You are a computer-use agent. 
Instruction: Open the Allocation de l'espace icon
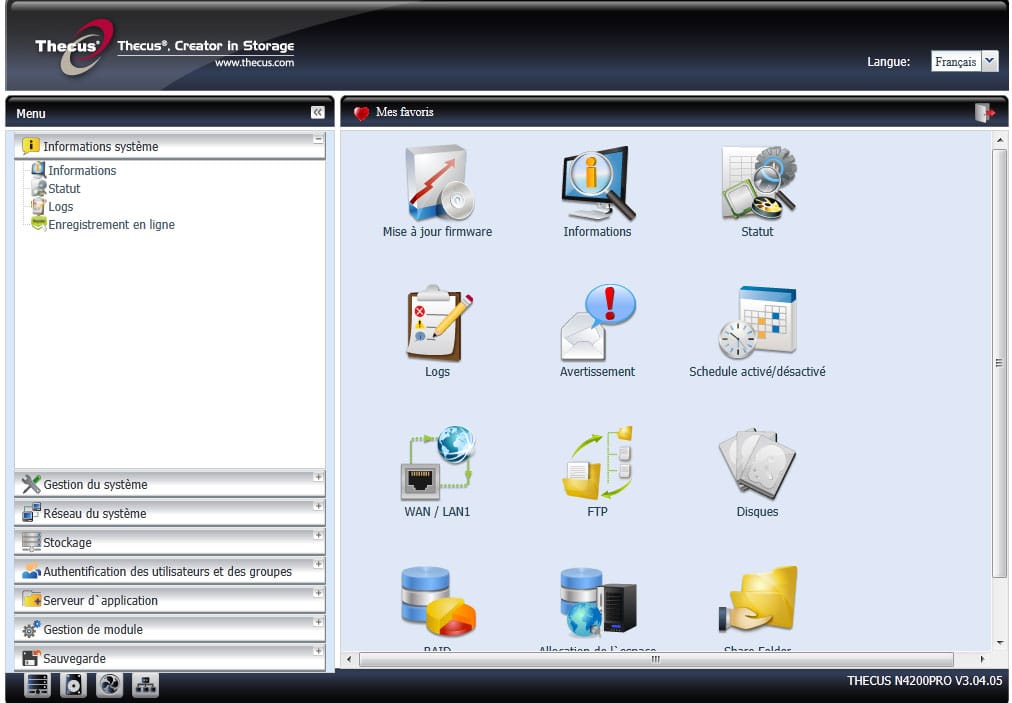[598, 602]
